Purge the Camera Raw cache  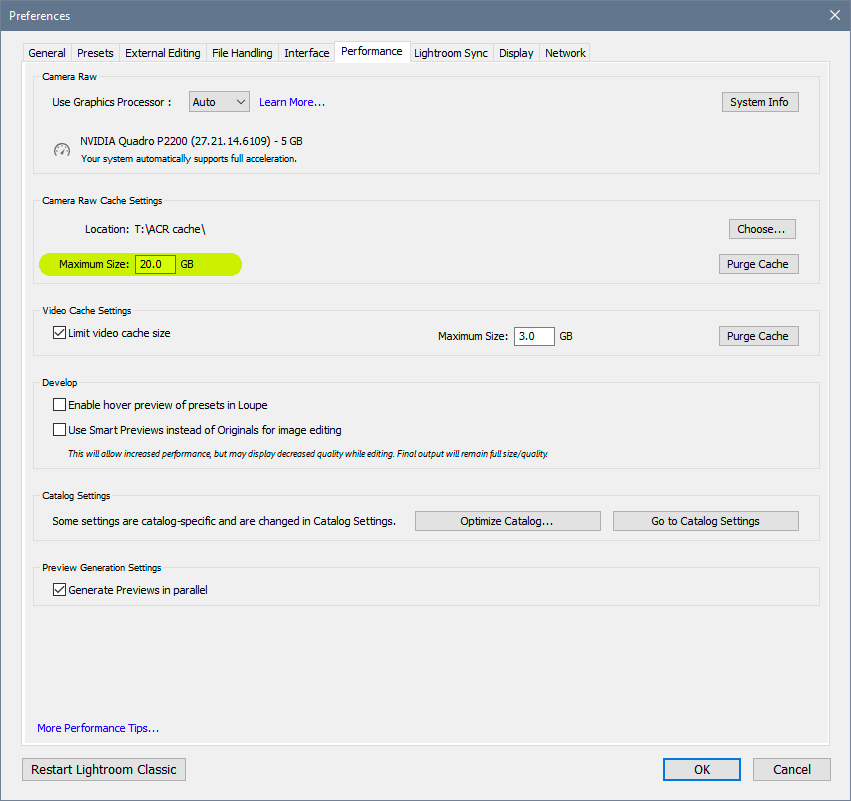click(x=758, y=263)
